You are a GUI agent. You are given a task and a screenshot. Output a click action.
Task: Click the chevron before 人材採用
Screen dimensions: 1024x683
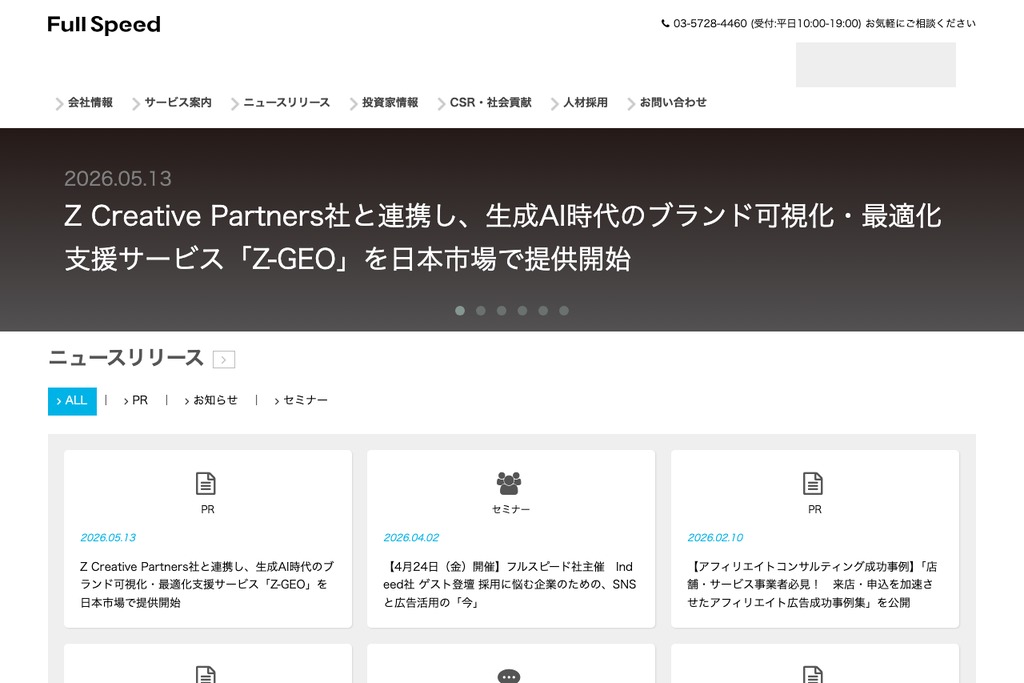(554, 103)
